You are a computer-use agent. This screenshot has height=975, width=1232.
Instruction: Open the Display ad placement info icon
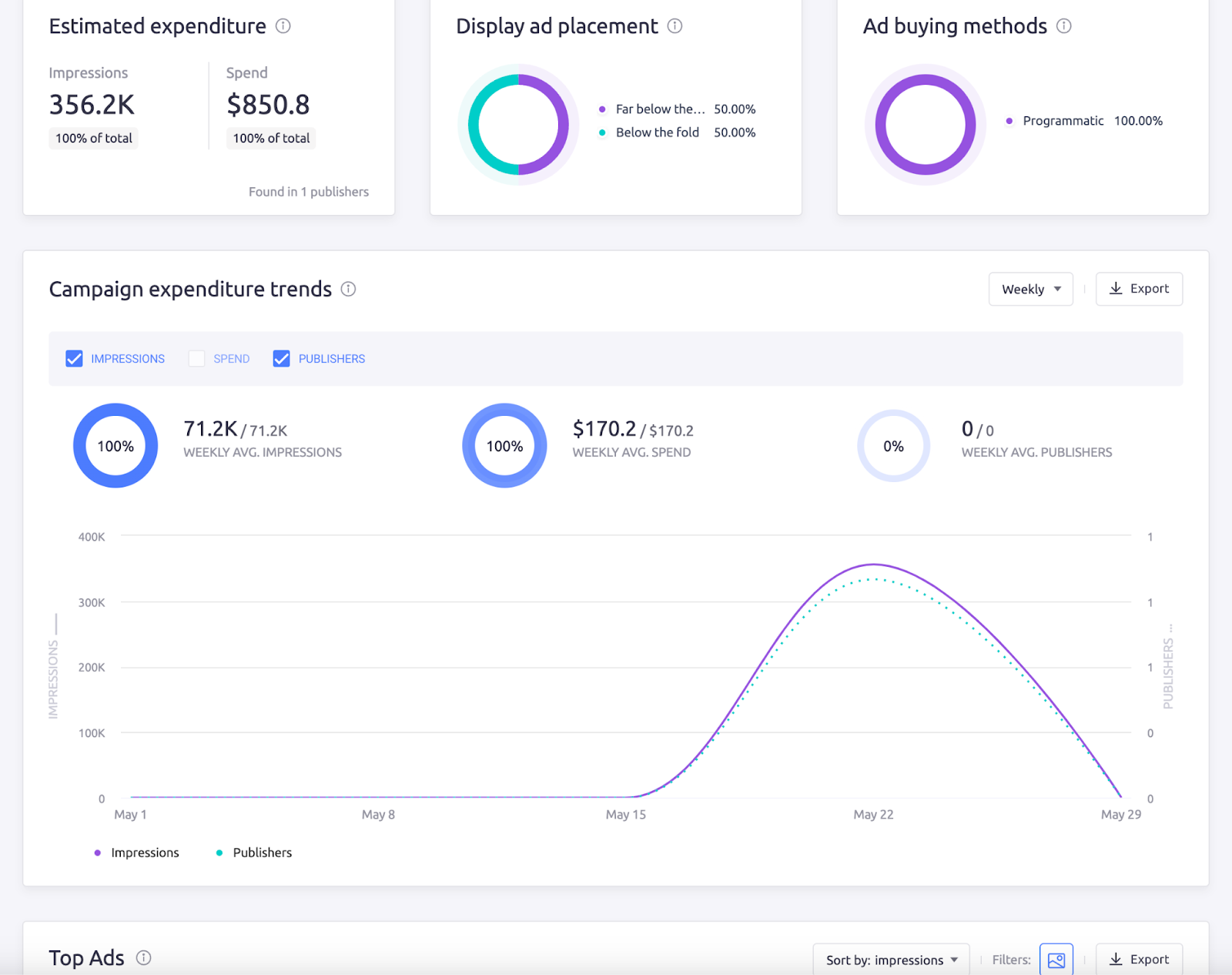pos(675,26)
